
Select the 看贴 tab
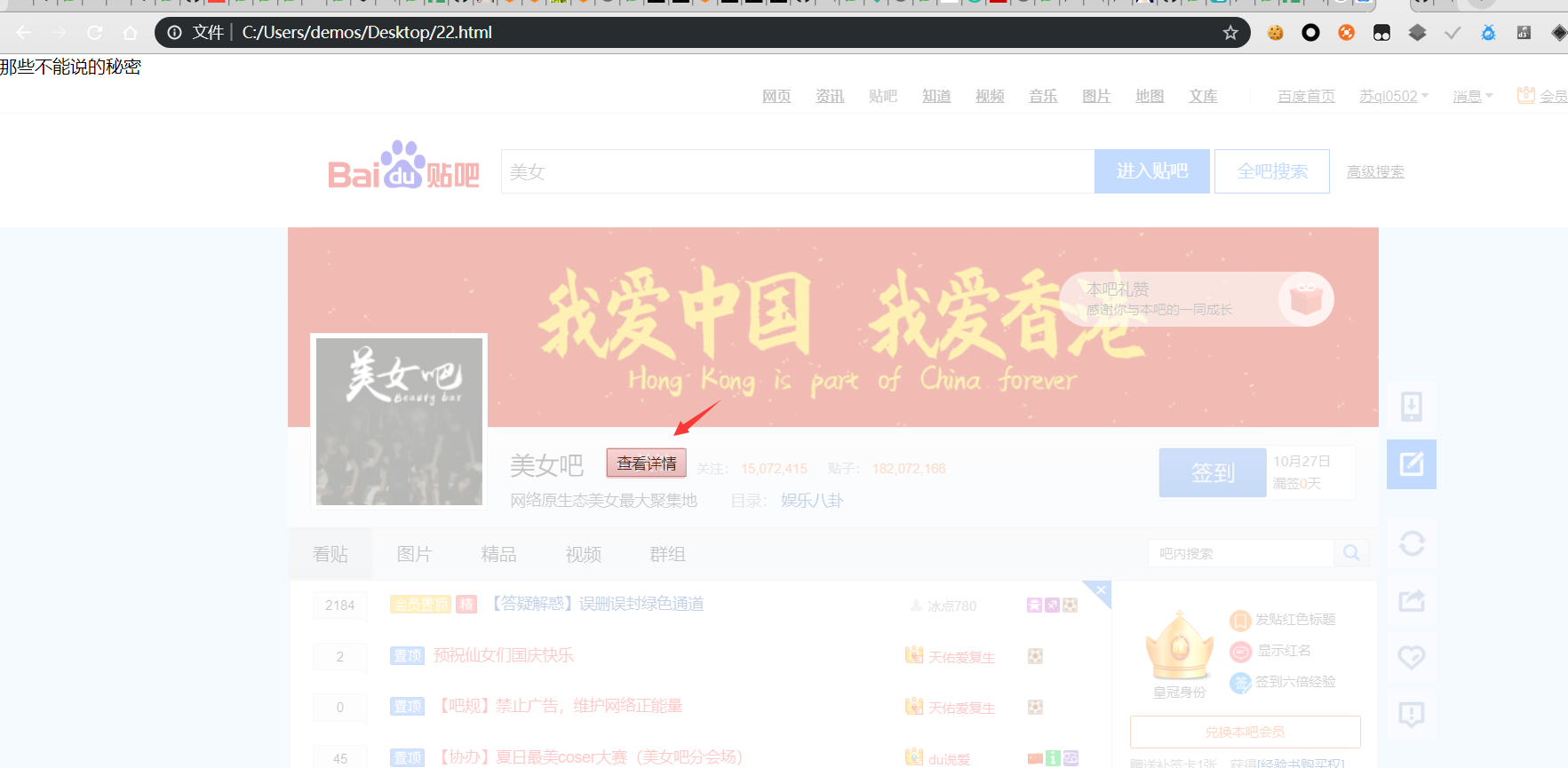[330, 554]
